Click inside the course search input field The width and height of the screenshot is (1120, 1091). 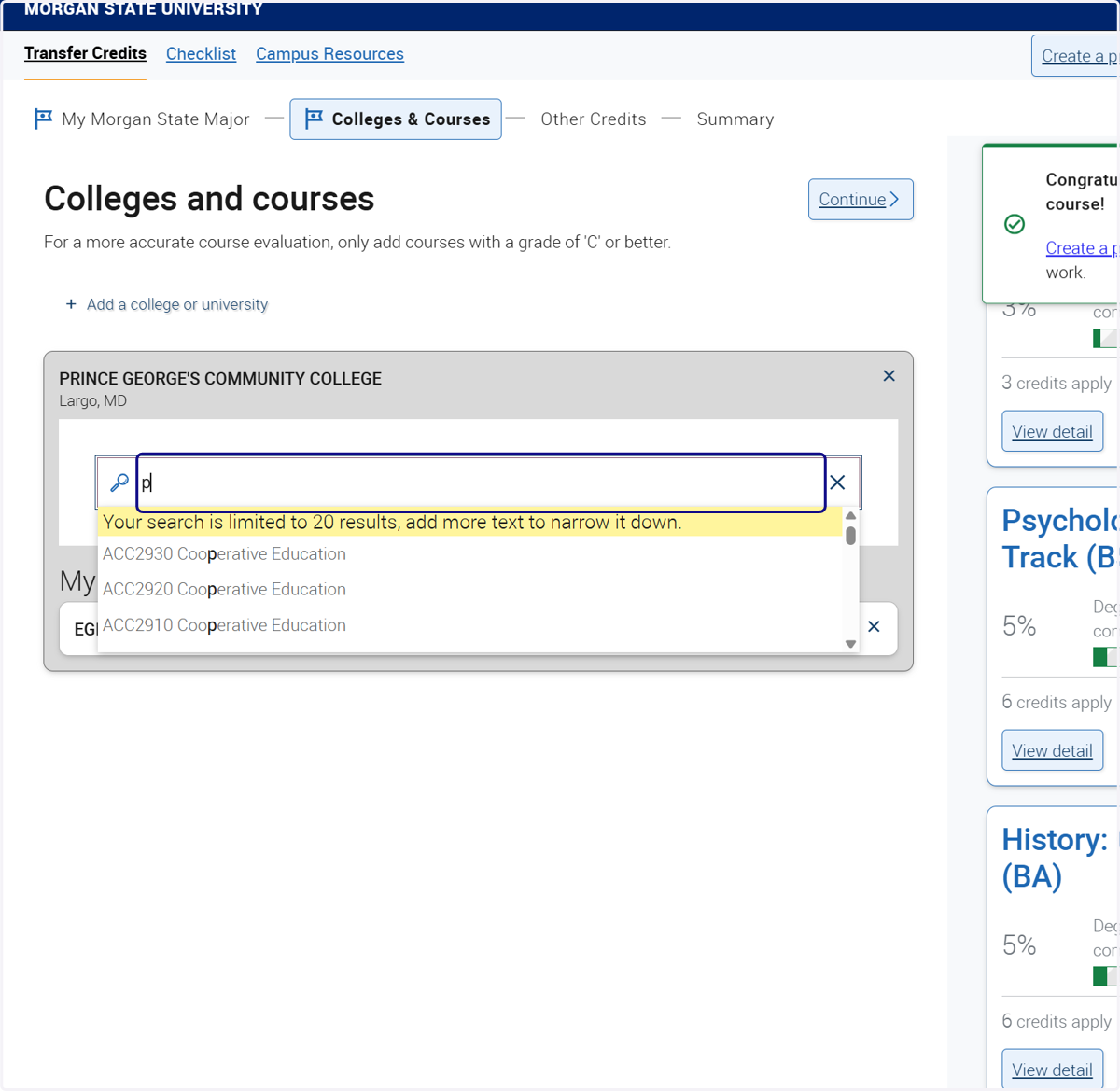481,483
